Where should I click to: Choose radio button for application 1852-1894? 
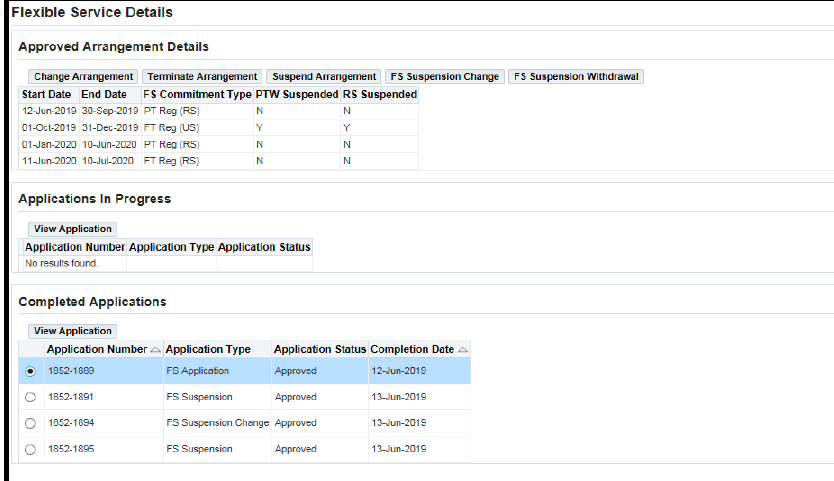(x=32, y=423)
